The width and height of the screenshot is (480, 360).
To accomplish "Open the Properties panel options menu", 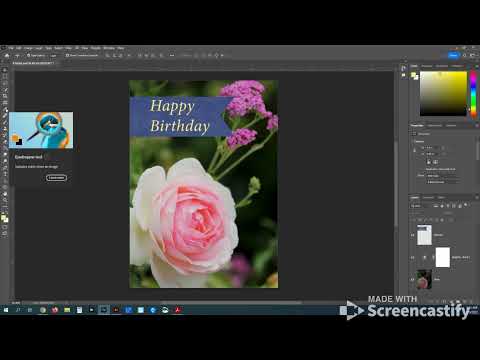I will [476, 126].
